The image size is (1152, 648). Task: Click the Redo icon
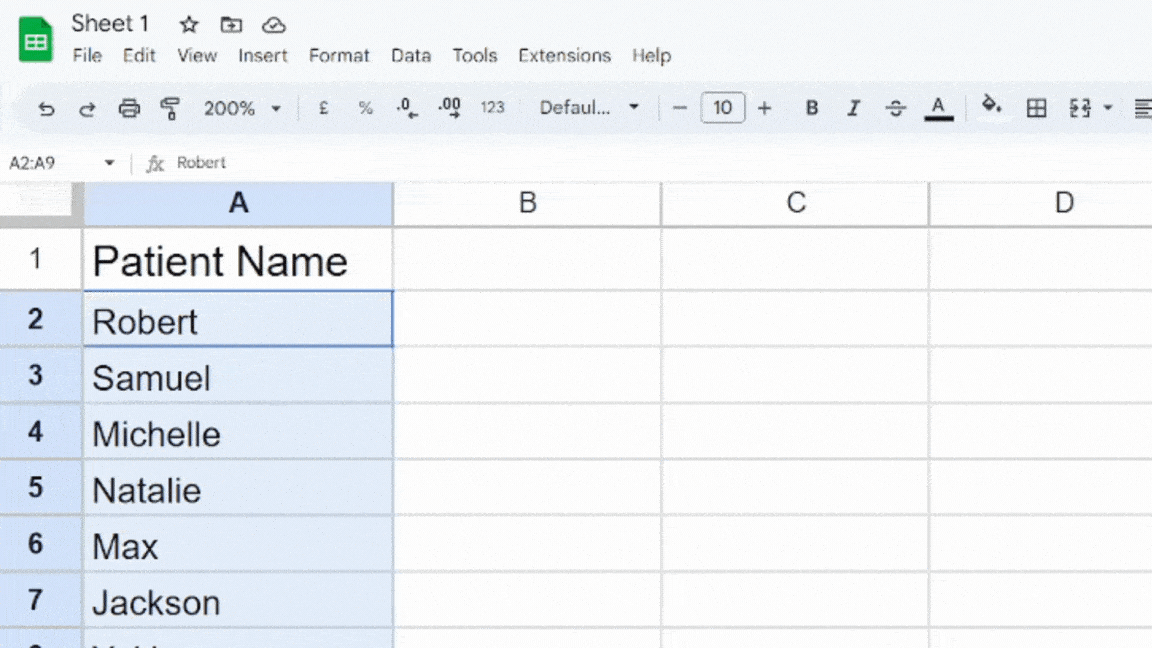click(x=86, y=108)
